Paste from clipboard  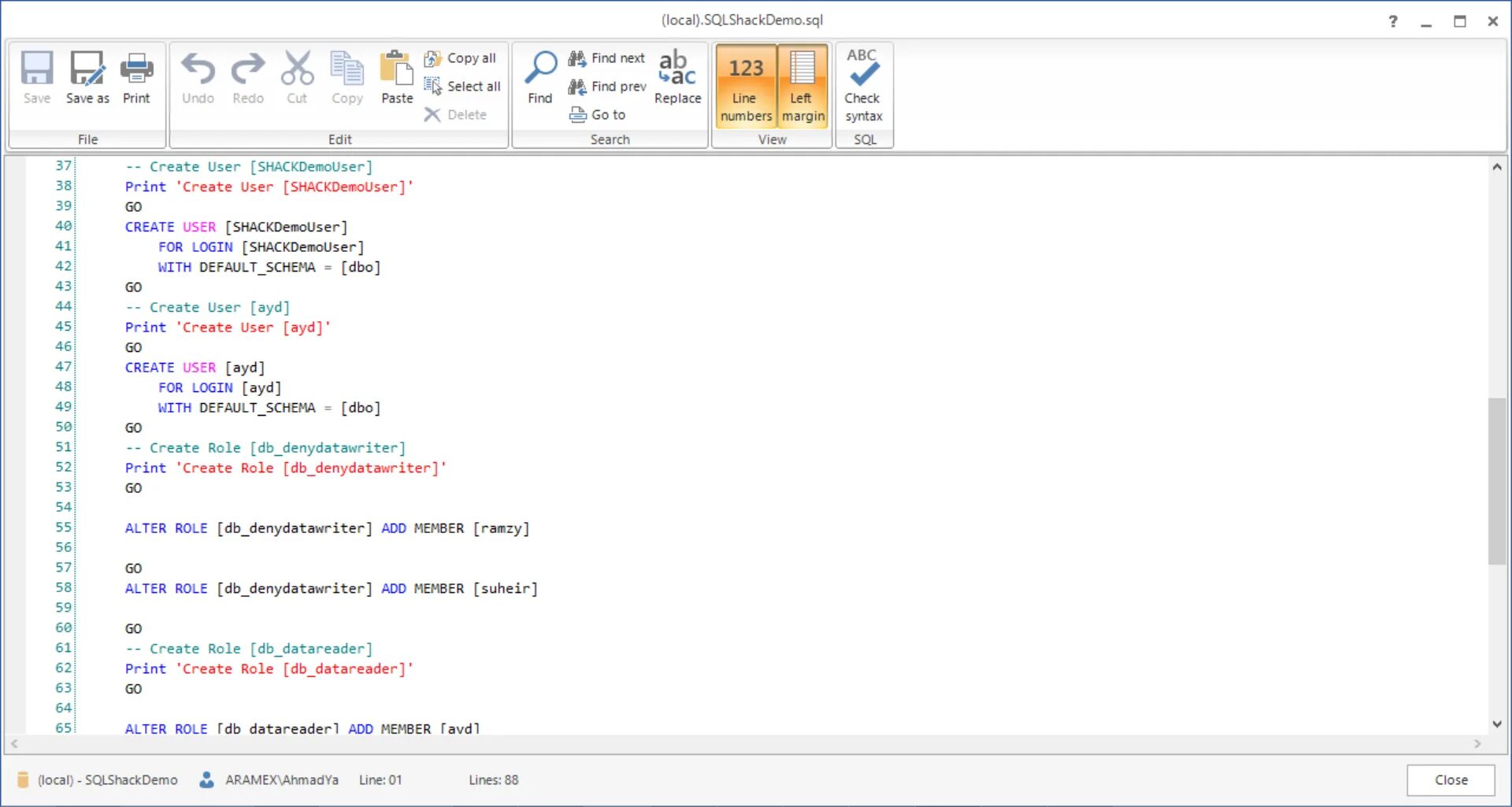[x=397, y=77]
